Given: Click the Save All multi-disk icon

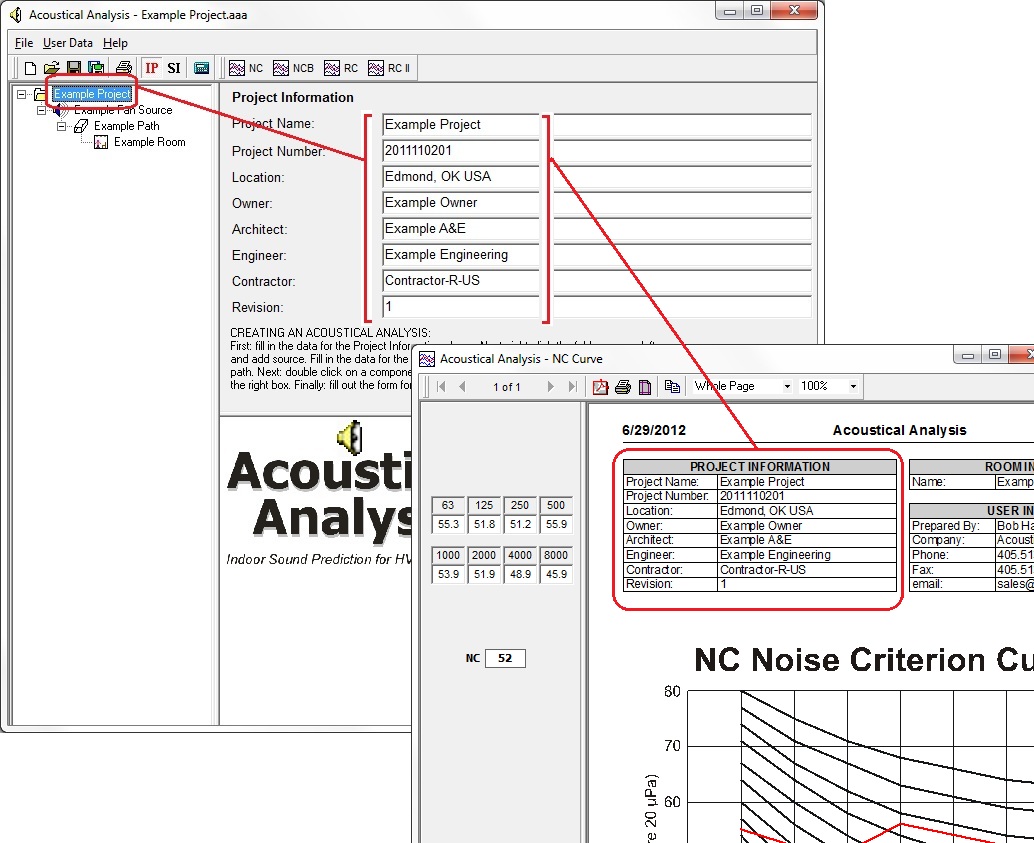Looking at the screenshot, I should [96, 68].
